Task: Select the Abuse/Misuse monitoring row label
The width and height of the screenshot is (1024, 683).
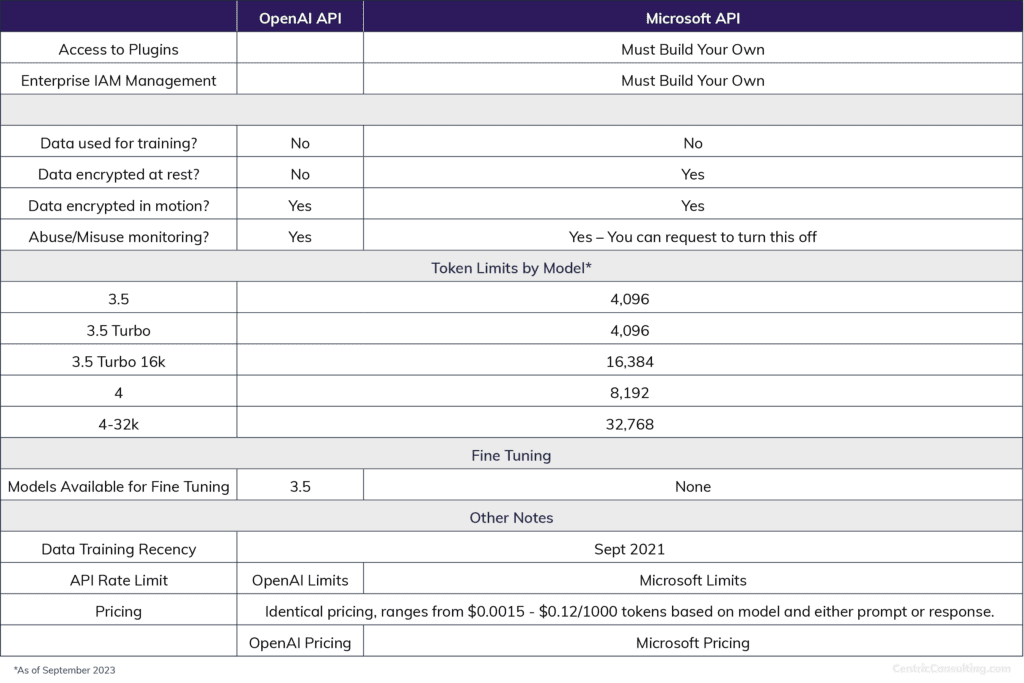Action: (118, 237)
